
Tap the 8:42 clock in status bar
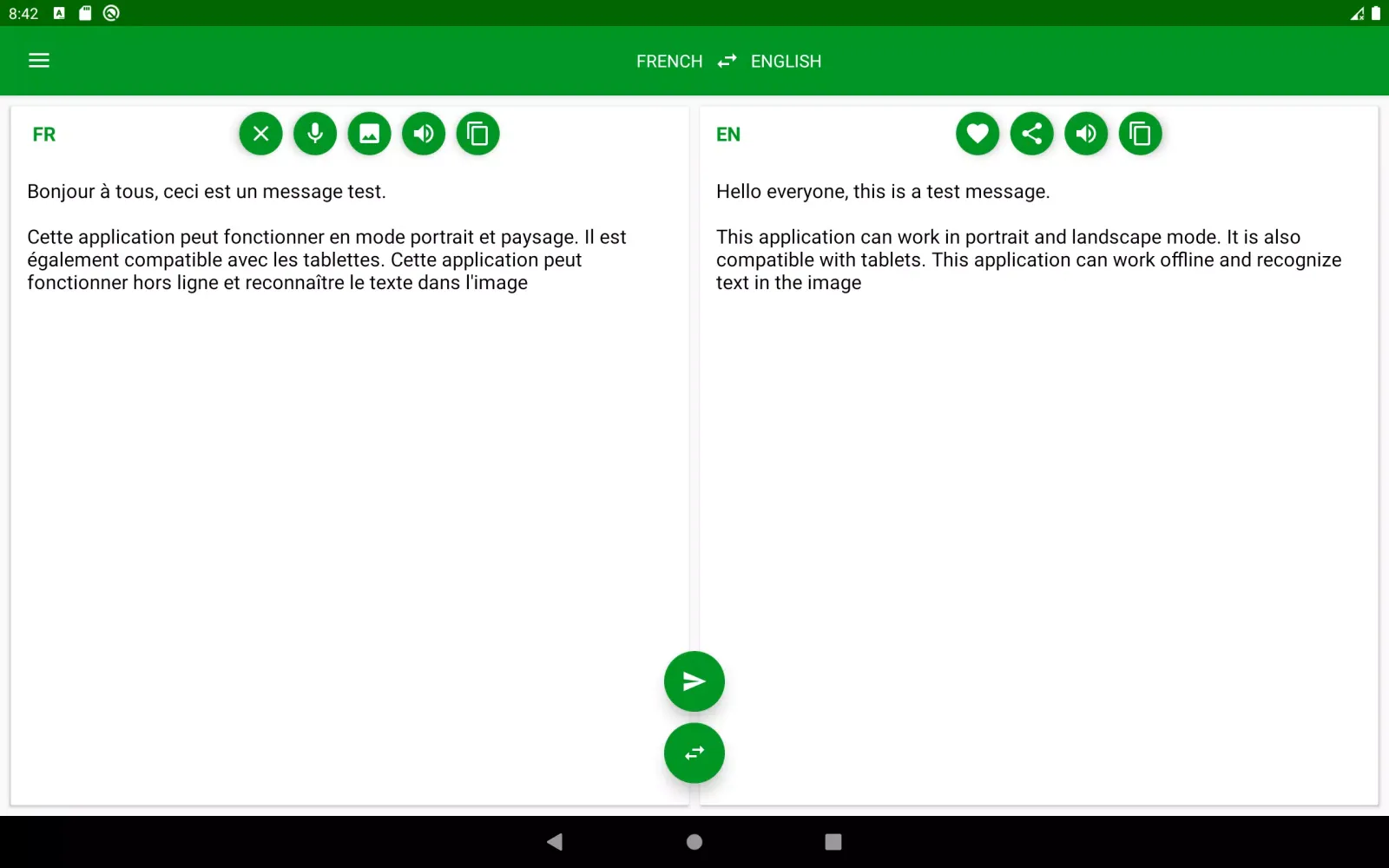click(x=23, y=14)
